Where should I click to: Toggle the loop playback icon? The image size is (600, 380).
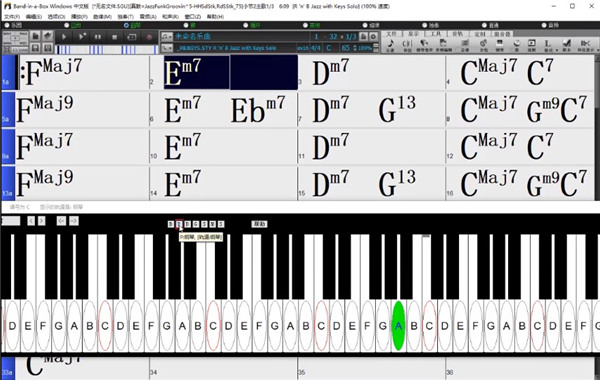132,37
